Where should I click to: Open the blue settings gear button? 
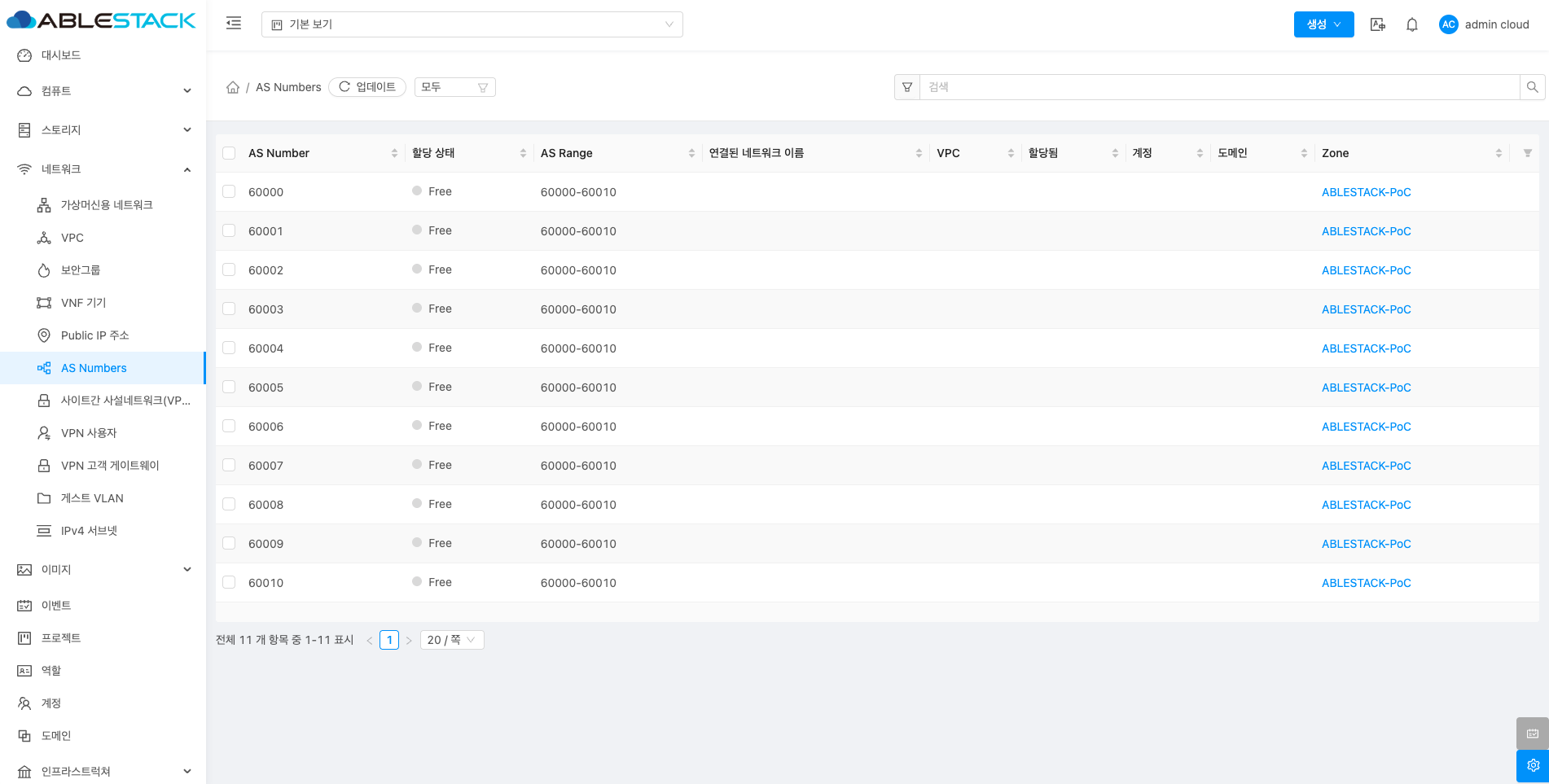1532,765
